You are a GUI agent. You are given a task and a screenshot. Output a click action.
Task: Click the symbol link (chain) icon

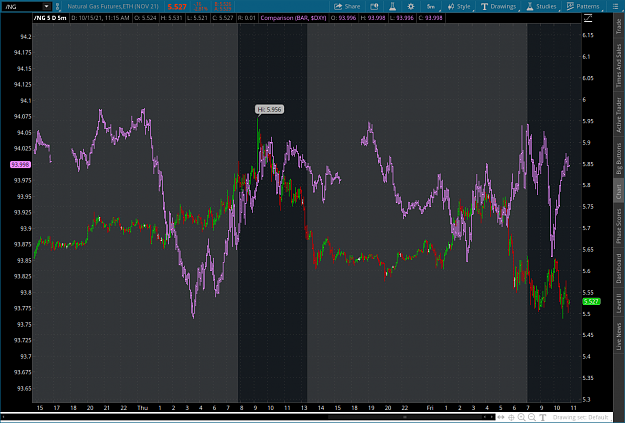pos(57,6)
